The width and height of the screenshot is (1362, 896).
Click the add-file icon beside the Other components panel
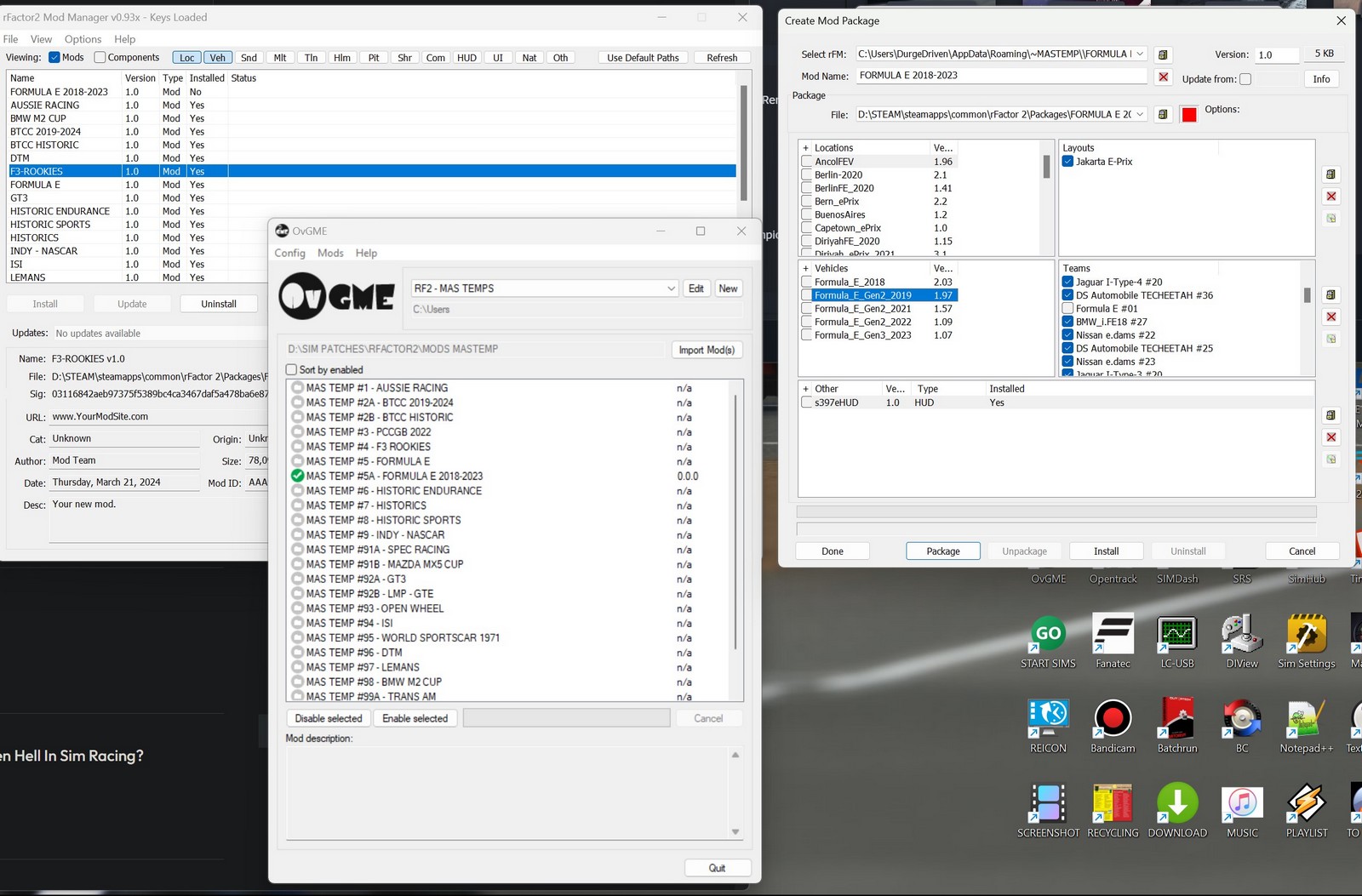(x=1331, y=415)
